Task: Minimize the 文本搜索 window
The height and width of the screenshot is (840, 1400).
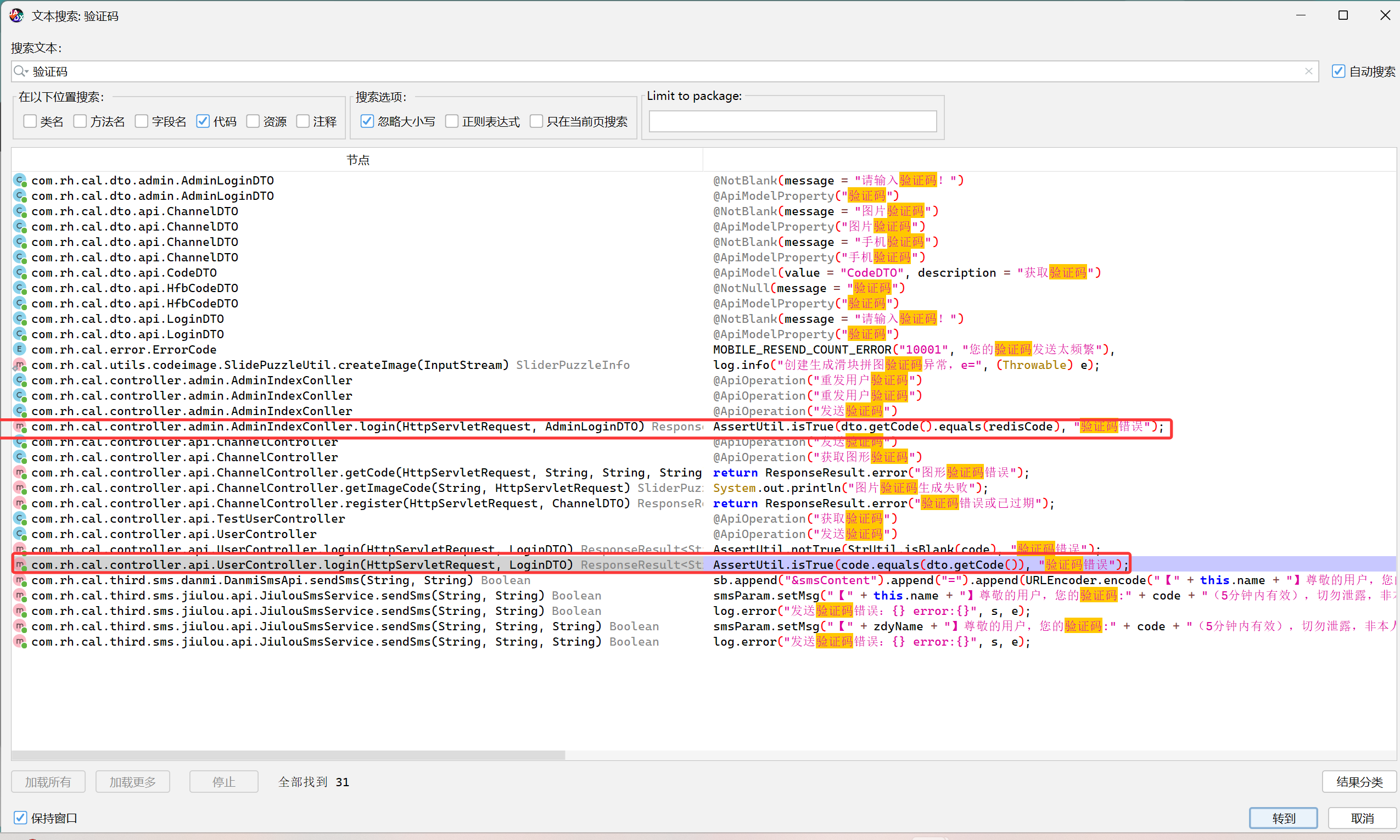Action: [x=1301, y=15]
